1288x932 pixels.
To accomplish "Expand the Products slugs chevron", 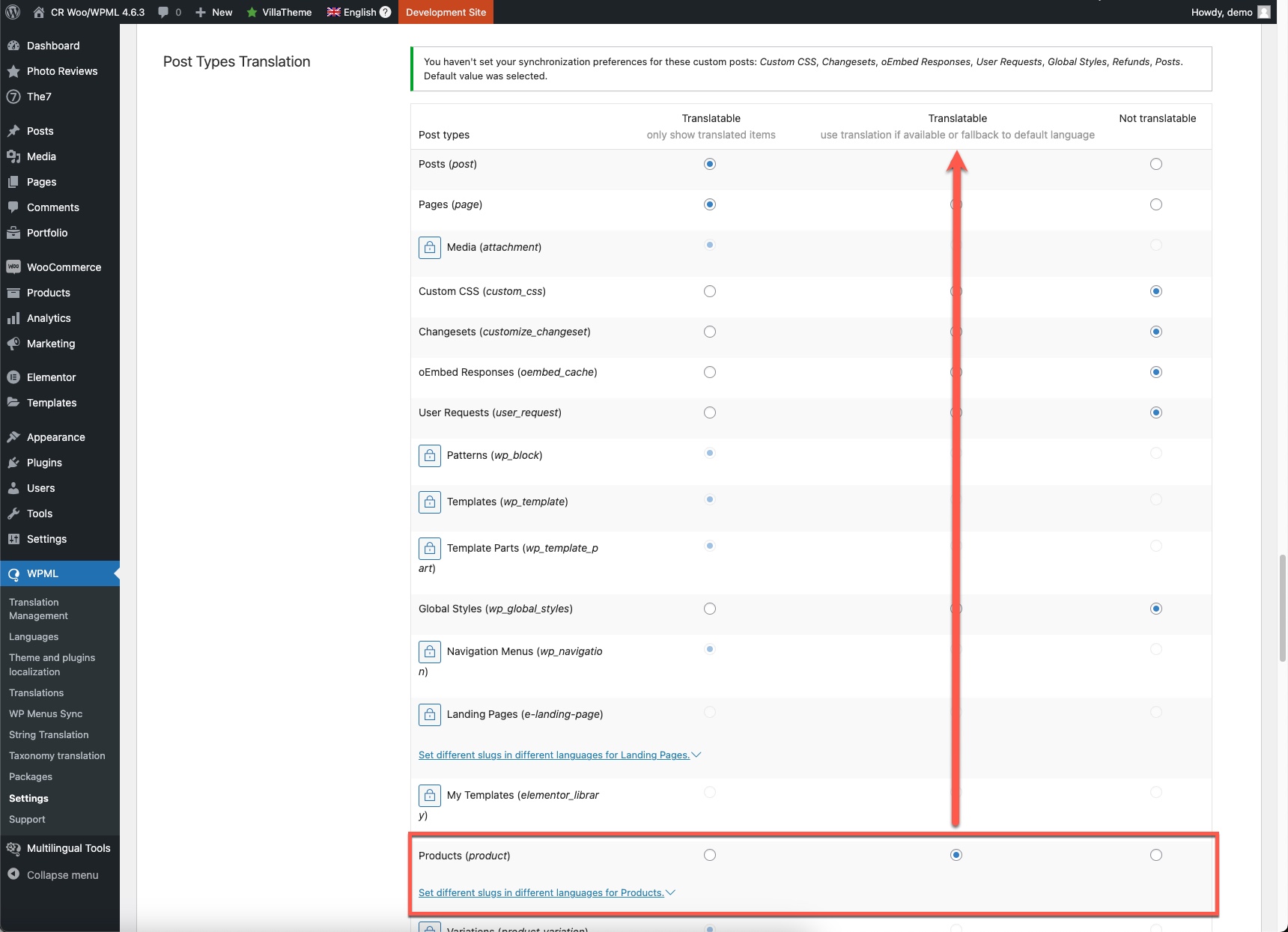I will click(x=671, y=892).
